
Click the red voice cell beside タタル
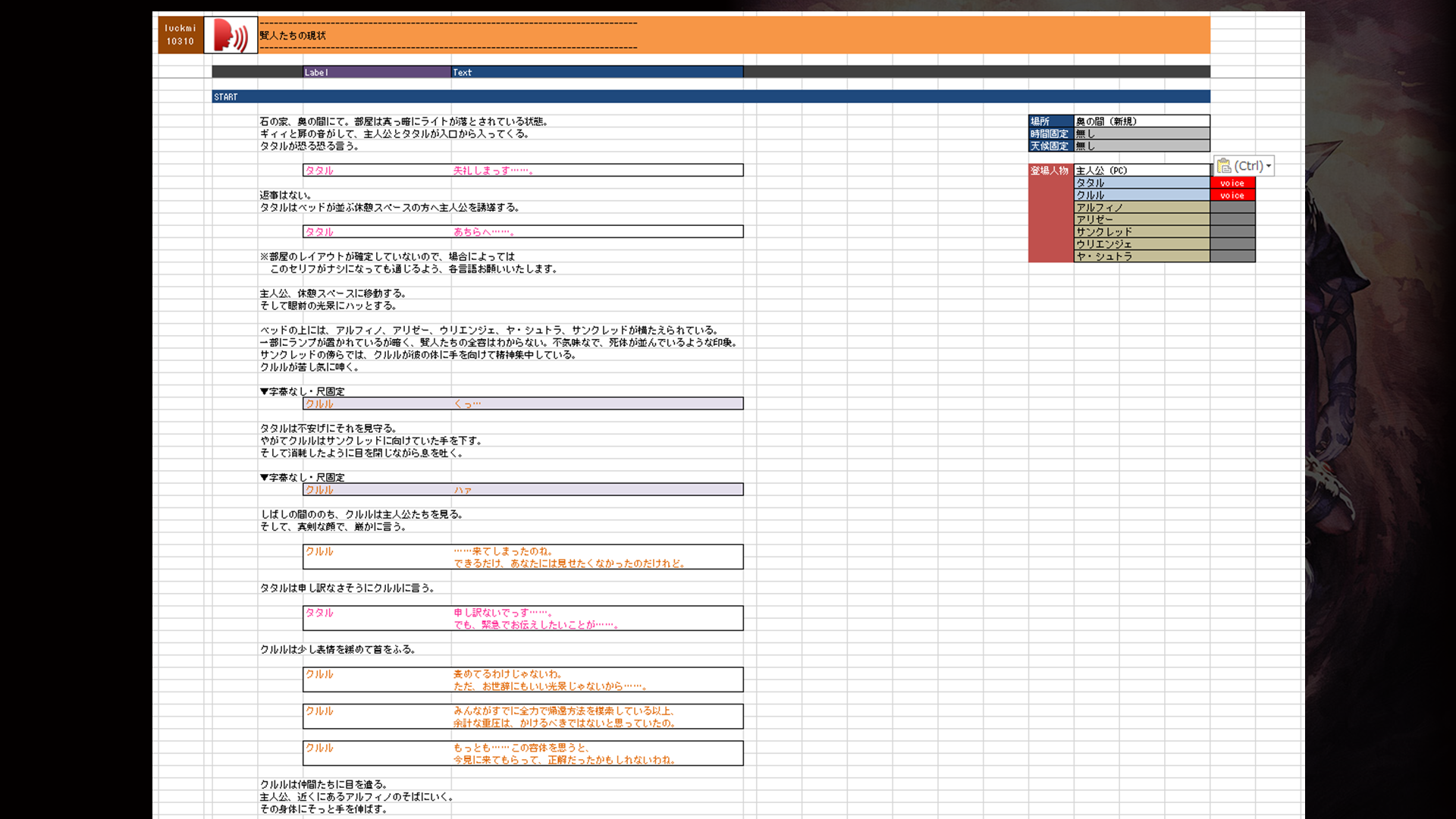point(1232,183)
